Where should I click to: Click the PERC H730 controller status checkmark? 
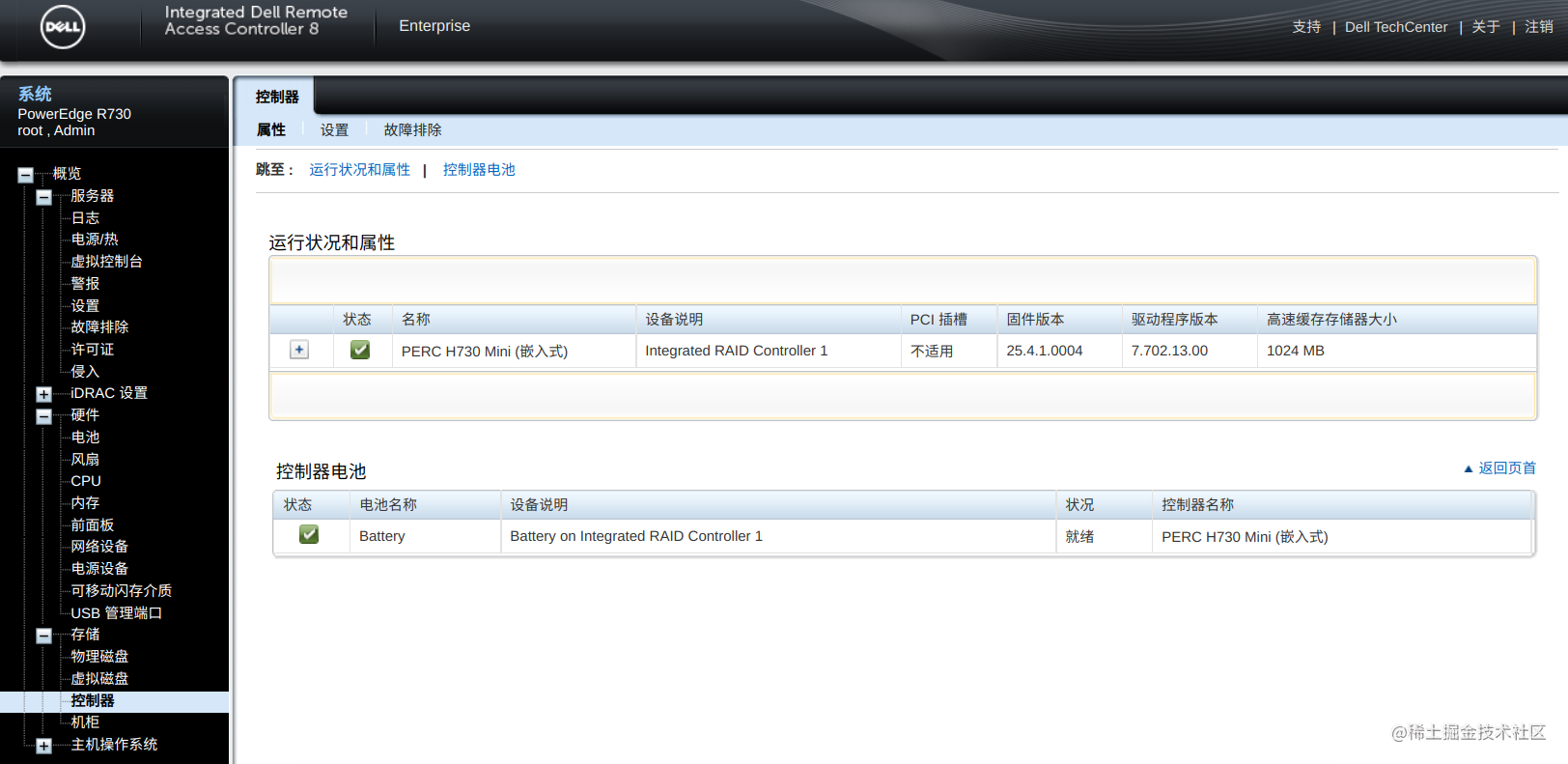point(360,350)
